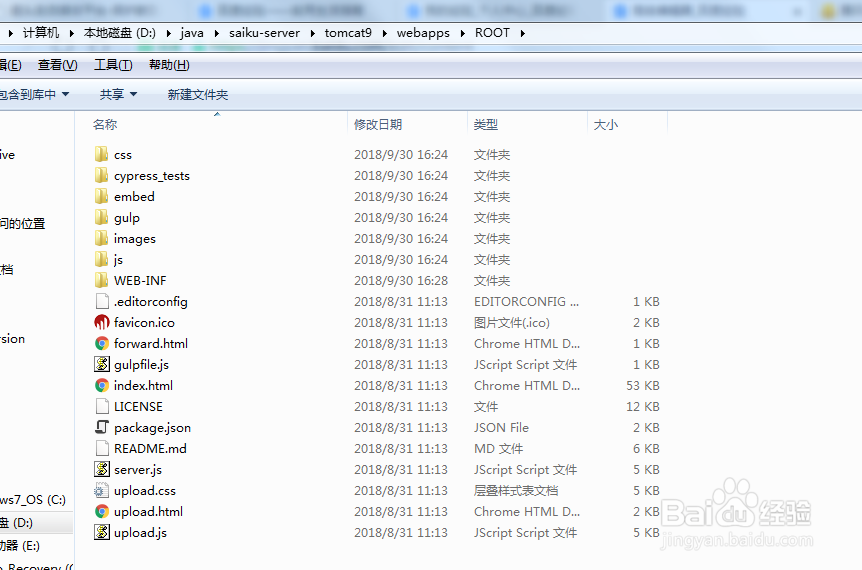The width and height of the screenshot is (862, 570).
Task: Expand the arrow after saiku-server breadcrumb
Action: 312,33
